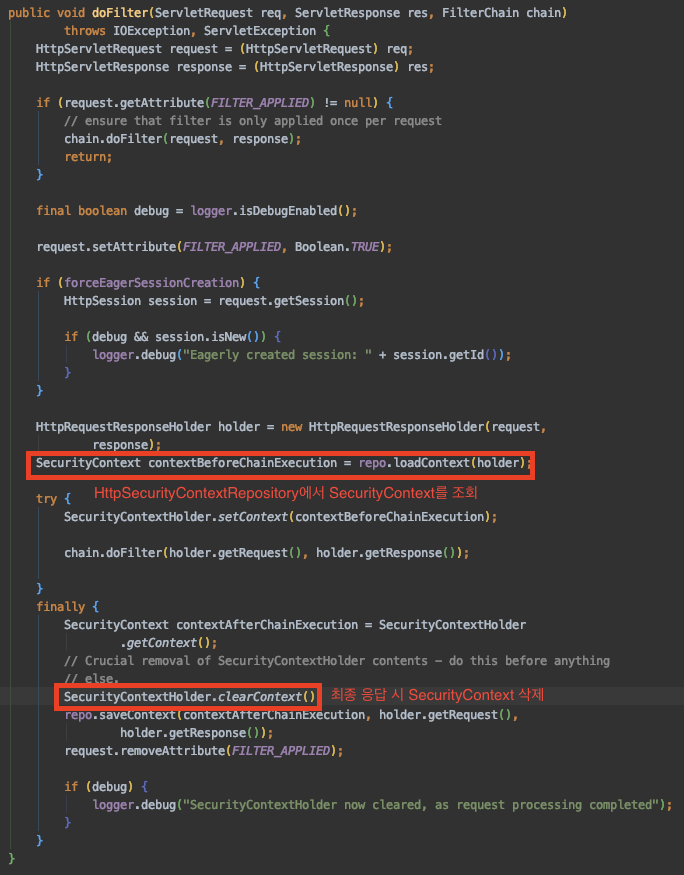Click the isDebugEnabled method call
Image resolution: width=684 pixels, height=875 pixels.
coord(287,211)
